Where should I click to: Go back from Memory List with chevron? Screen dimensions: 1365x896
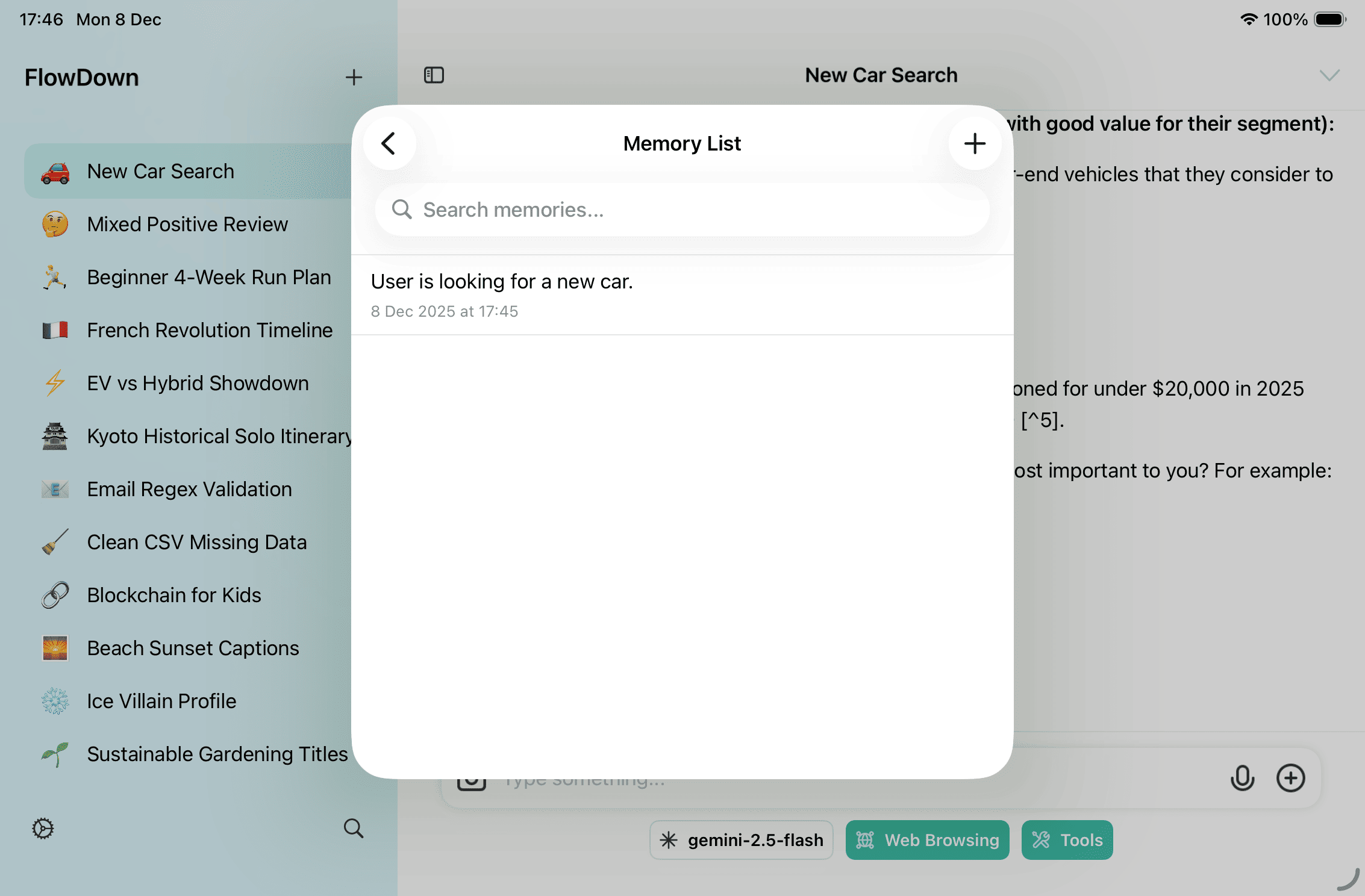click(x=389, y=143)
